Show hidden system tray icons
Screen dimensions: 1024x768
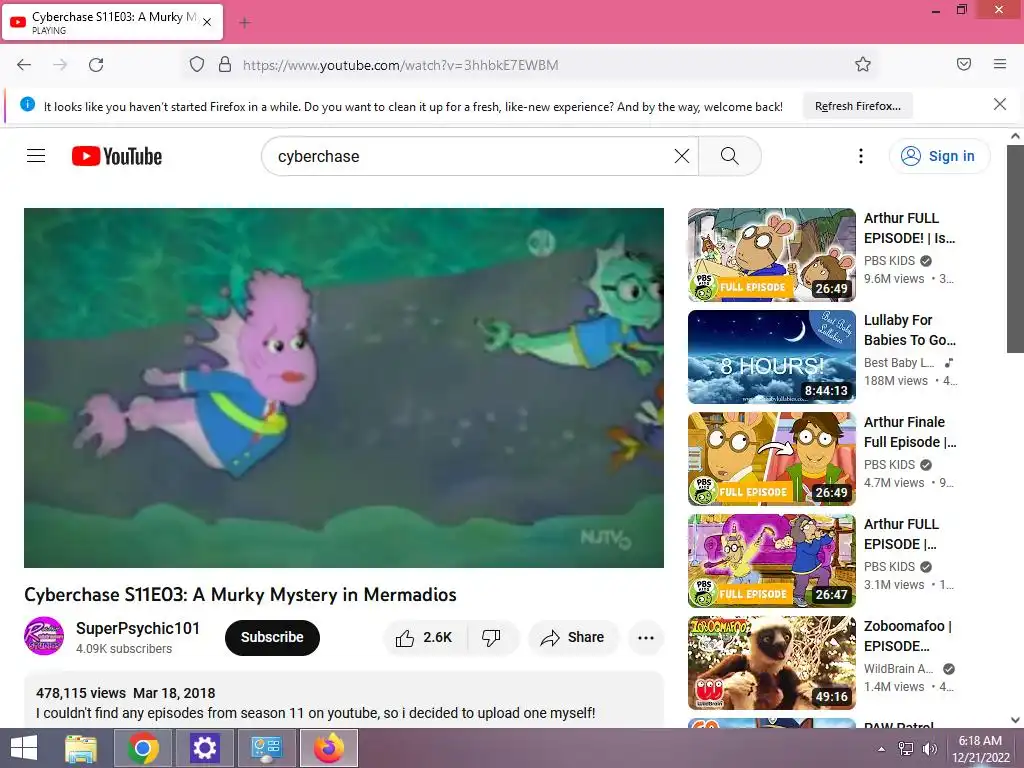(881, 749)
